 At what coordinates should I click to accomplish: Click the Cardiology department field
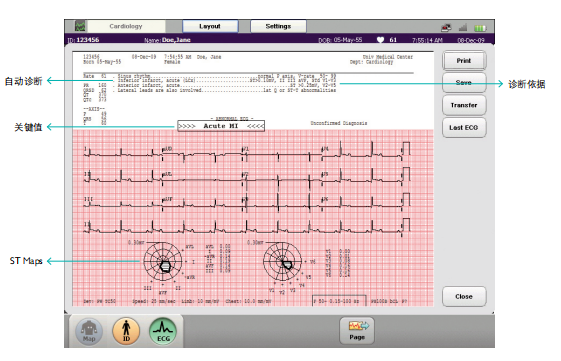126,26
